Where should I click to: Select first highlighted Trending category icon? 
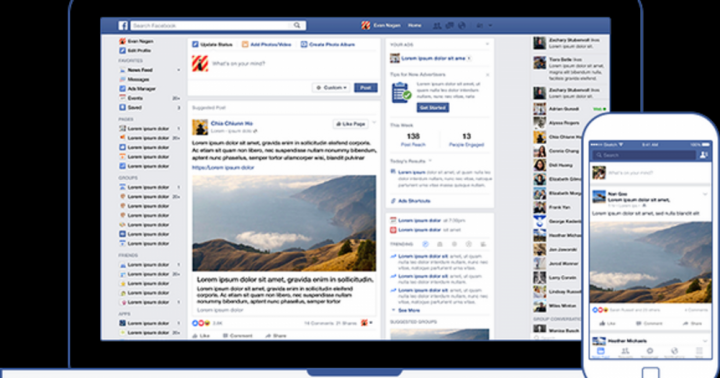coord(425,244)
